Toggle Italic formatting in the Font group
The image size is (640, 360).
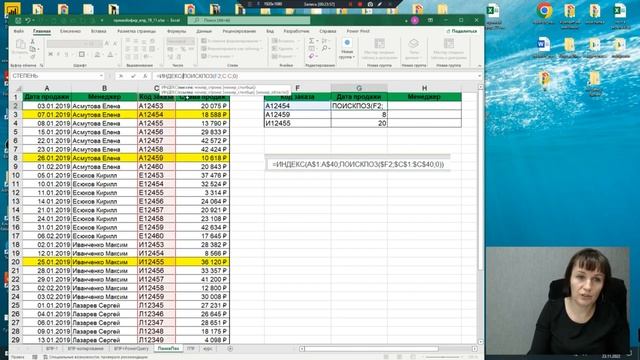point(58,54)
